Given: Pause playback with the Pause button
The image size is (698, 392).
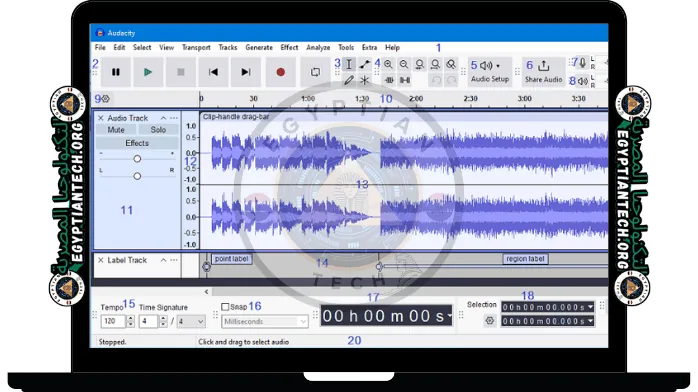Looking at the screenshot, I should click(116, 72).
